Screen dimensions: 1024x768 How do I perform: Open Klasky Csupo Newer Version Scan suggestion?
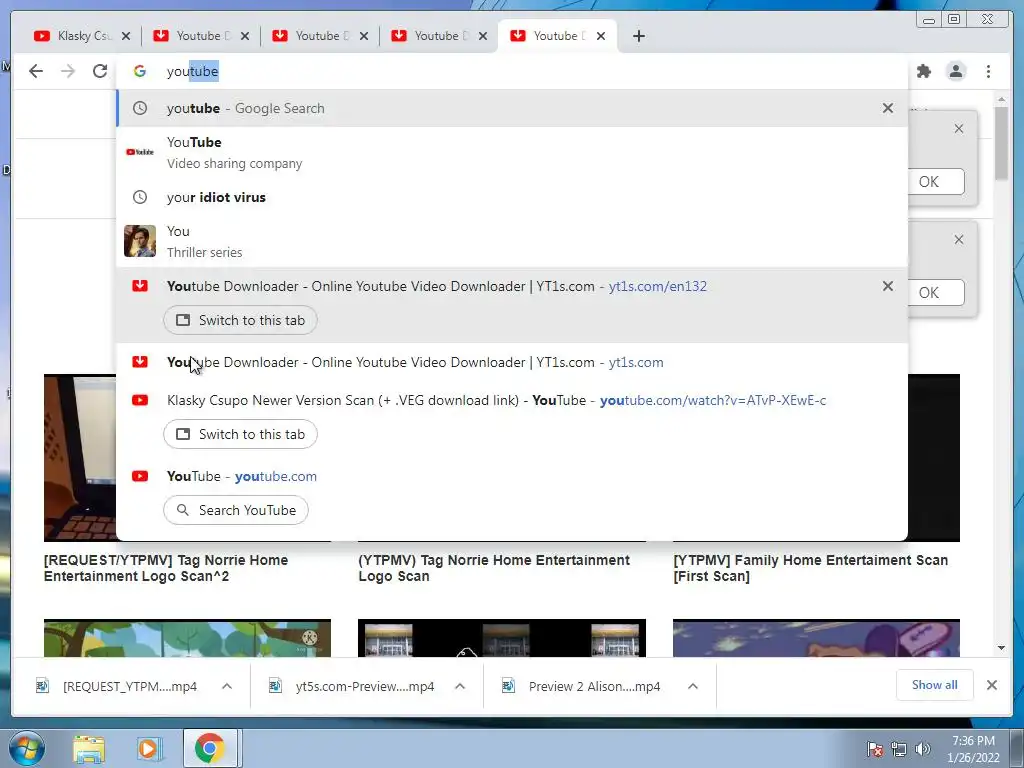pyautogui.click(x=496, y=400)
